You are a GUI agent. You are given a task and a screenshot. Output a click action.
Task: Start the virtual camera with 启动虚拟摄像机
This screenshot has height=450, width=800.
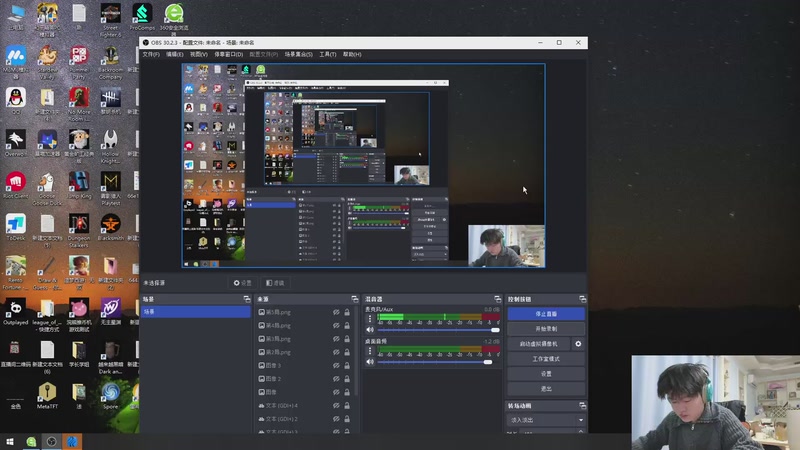click(539, 344)
